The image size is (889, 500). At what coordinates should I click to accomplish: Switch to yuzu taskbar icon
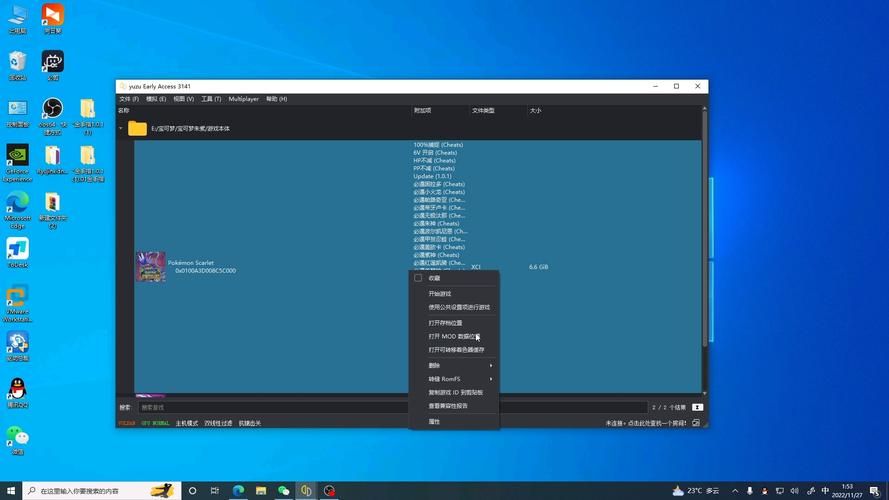(x=306, y=491)
